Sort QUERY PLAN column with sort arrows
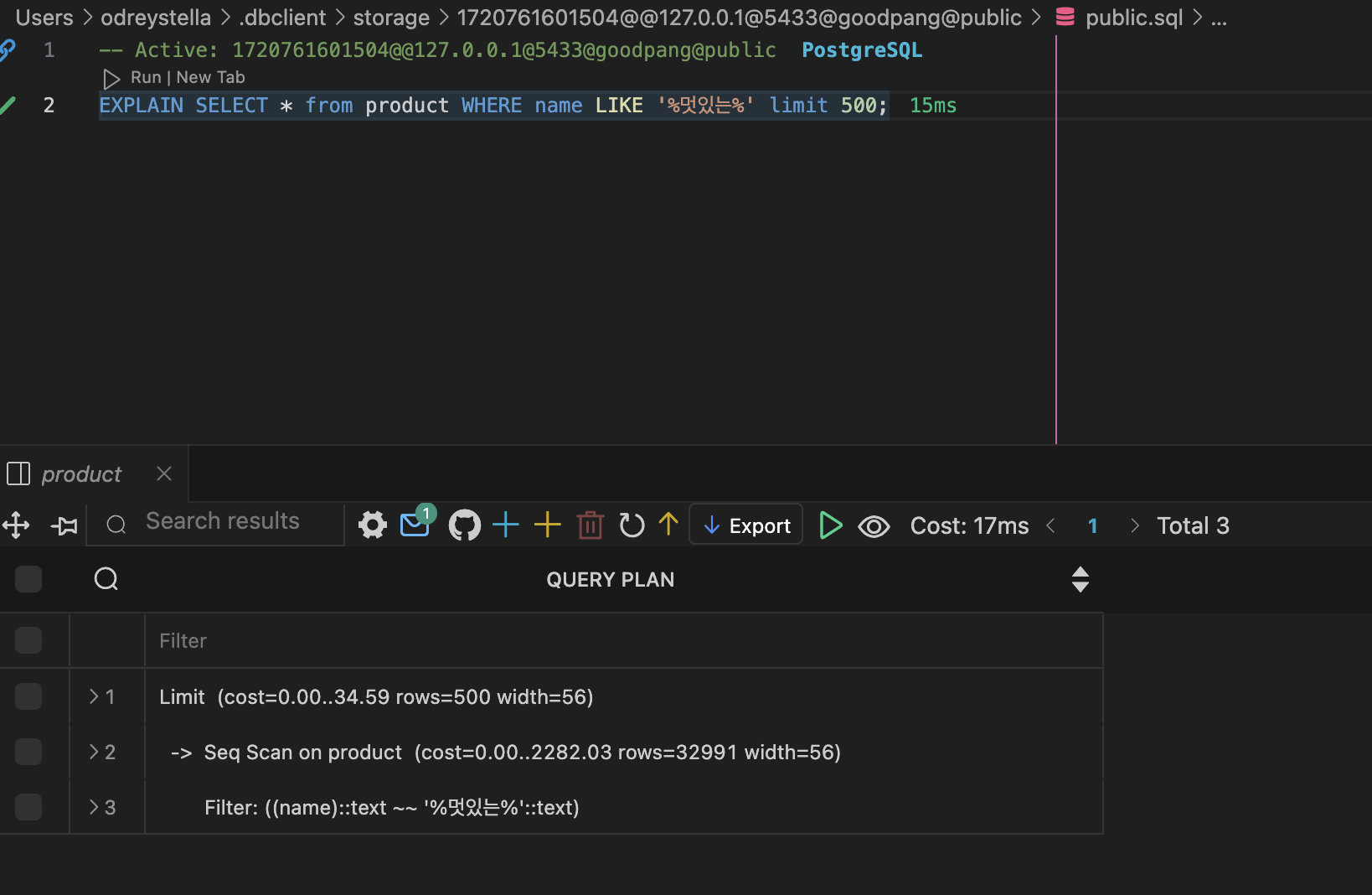The height and width of the screenshot is (895, 1372). point(1081,579)
